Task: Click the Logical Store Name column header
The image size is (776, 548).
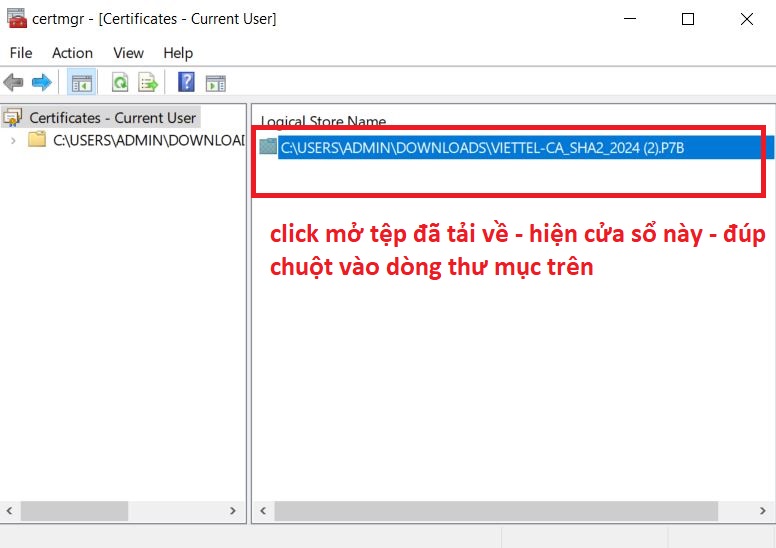Action: 323,120
